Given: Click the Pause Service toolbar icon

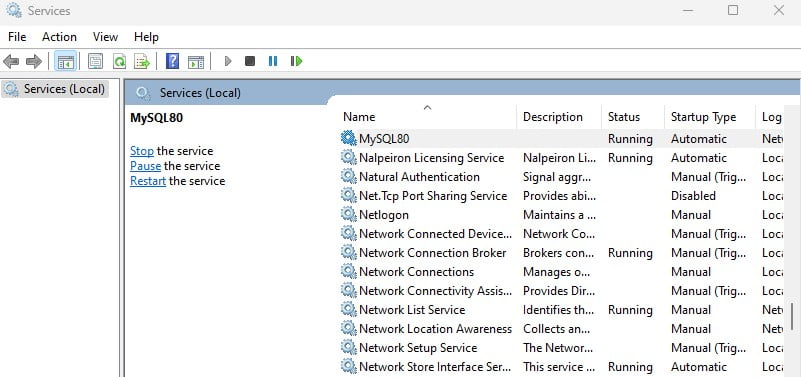Looking at the screenshot, I should (x=273, y=61).
